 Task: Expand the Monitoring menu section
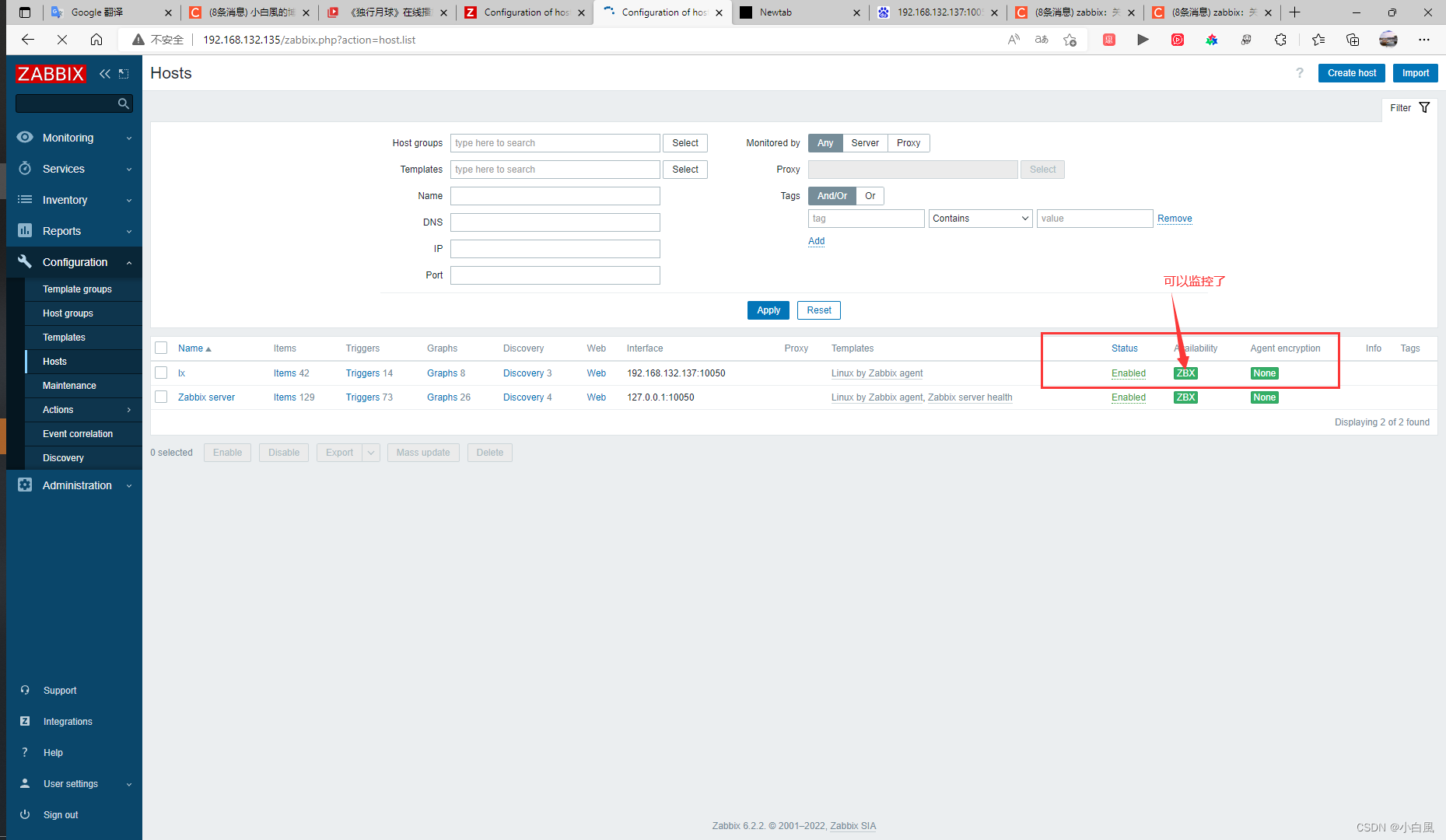point(129,138)
